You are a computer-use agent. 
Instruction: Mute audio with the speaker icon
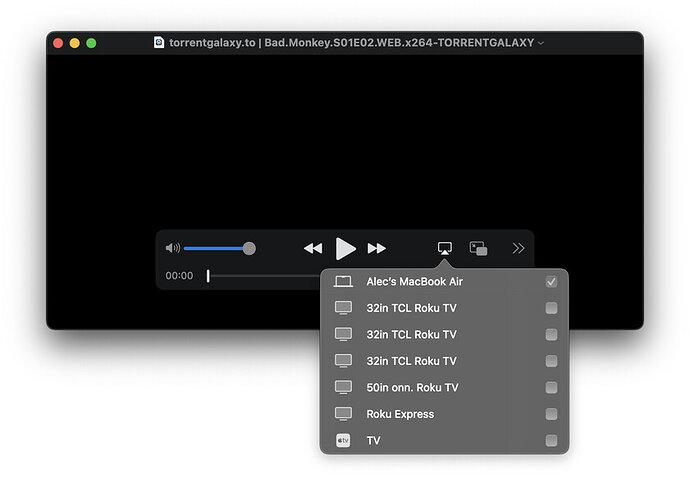pos(172,248)
